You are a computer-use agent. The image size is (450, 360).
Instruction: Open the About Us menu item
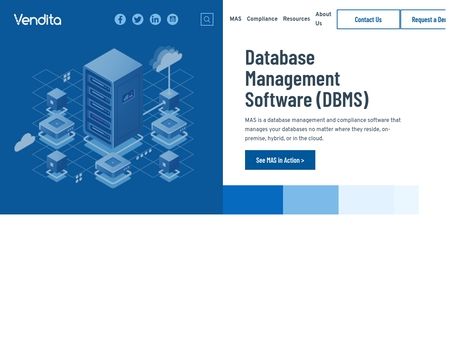click(323, 19)
